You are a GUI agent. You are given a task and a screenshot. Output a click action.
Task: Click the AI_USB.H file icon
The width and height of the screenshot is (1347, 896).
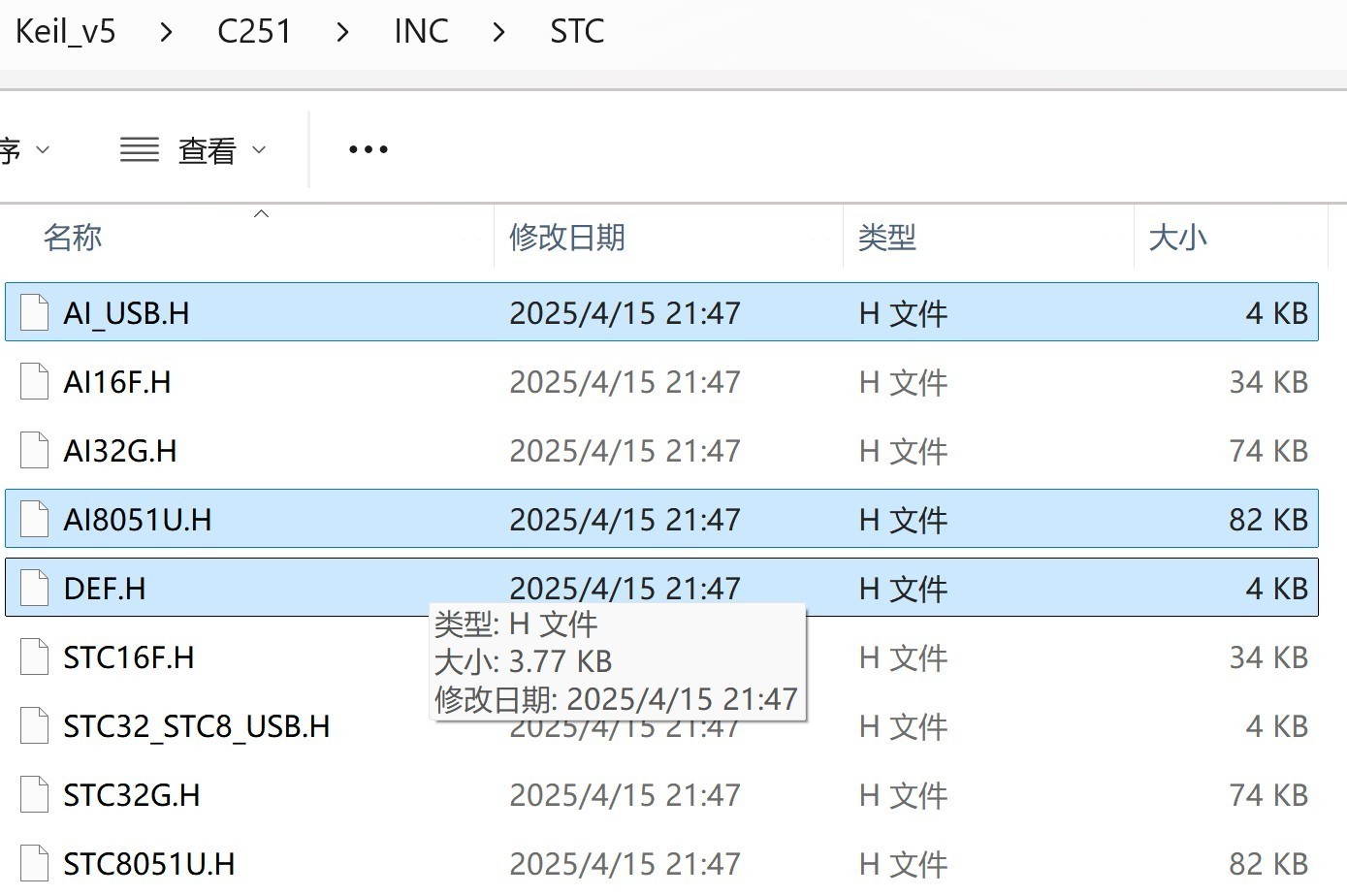click(35, 313)
